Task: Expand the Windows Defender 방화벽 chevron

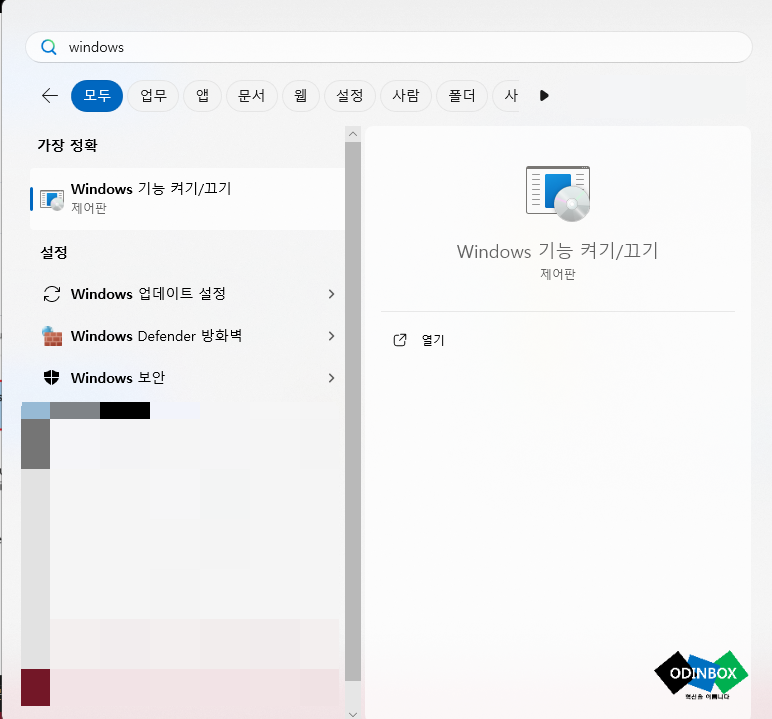Action: (x=331, y=336)
